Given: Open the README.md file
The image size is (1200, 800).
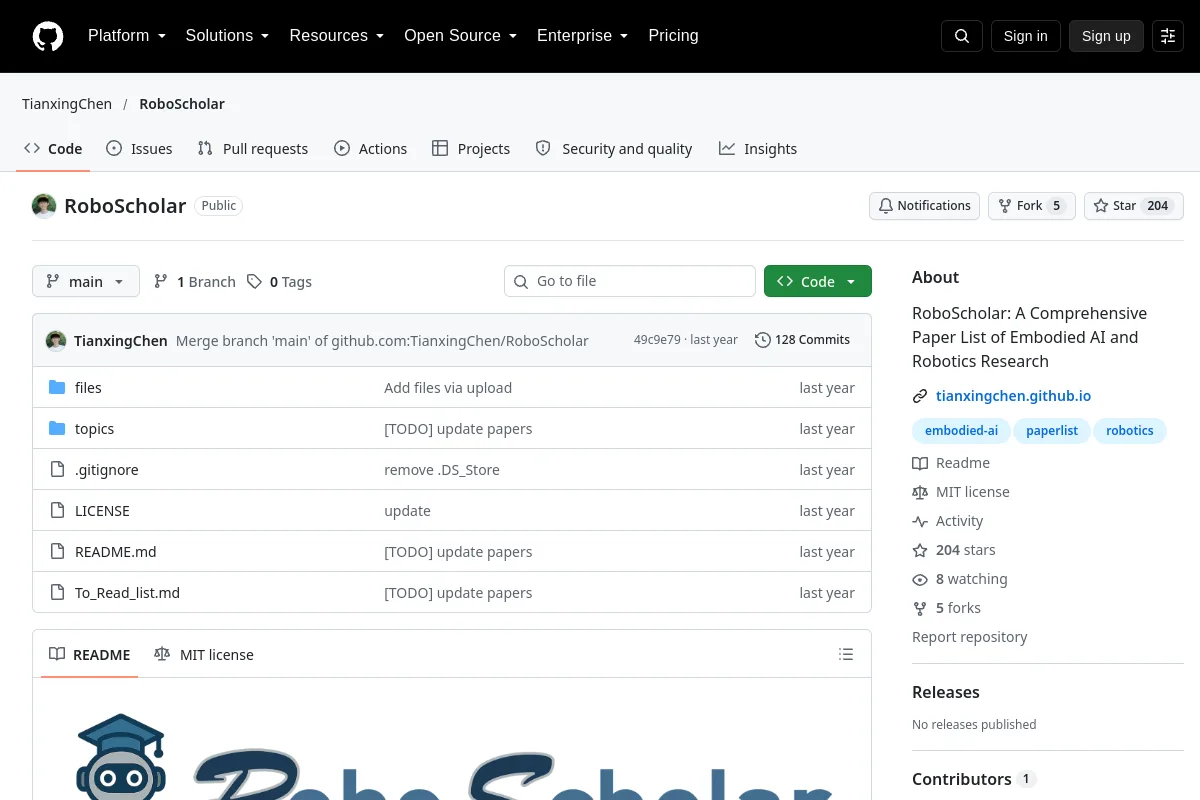Looking at the screenshot, I should point(116,552).
